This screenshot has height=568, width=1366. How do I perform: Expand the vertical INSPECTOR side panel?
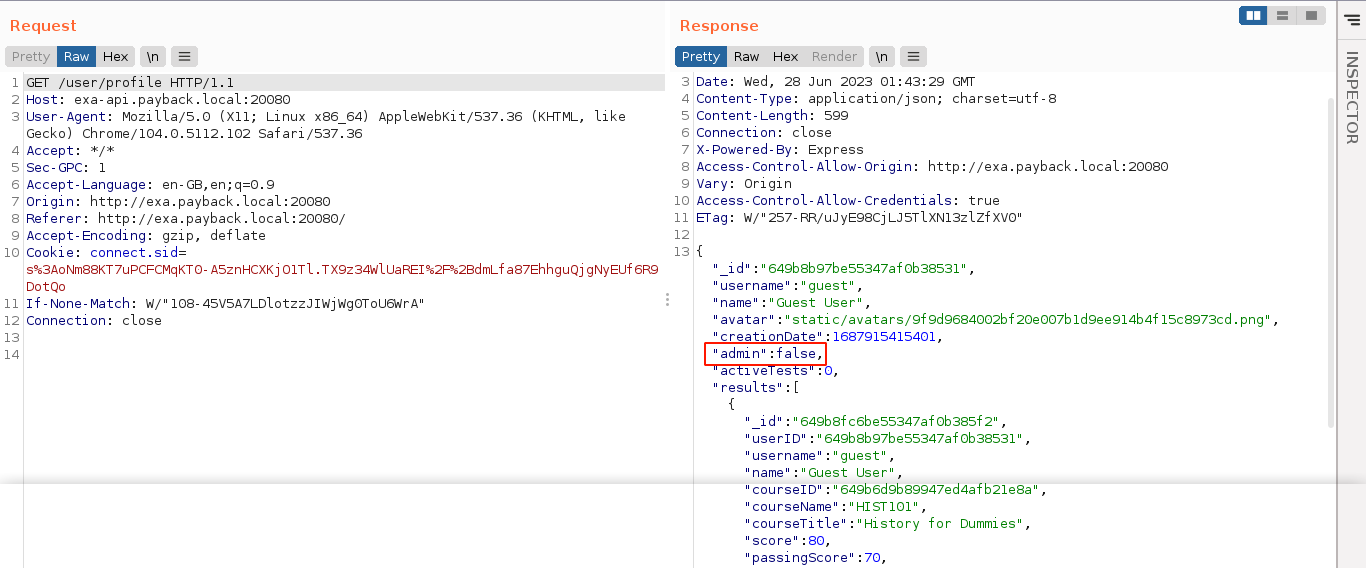(x=1351, y=98)
